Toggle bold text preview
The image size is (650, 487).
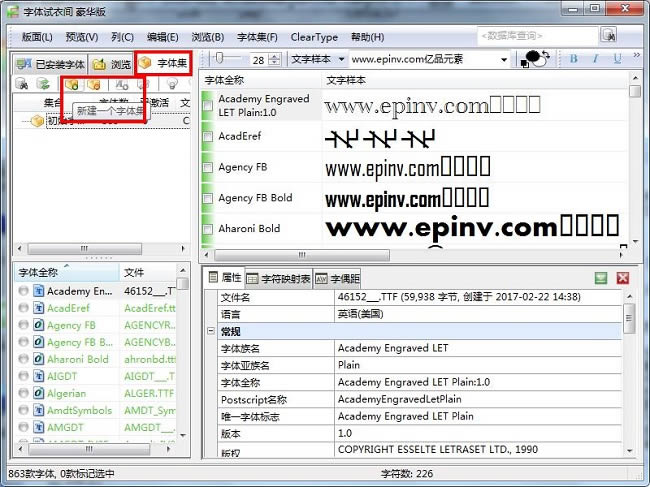coord(574,60)
